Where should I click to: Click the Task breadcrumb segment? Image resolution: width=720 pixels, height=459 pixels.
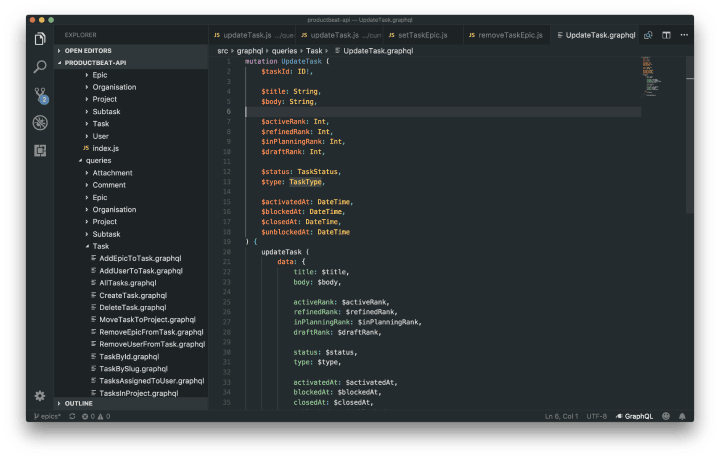314,51
